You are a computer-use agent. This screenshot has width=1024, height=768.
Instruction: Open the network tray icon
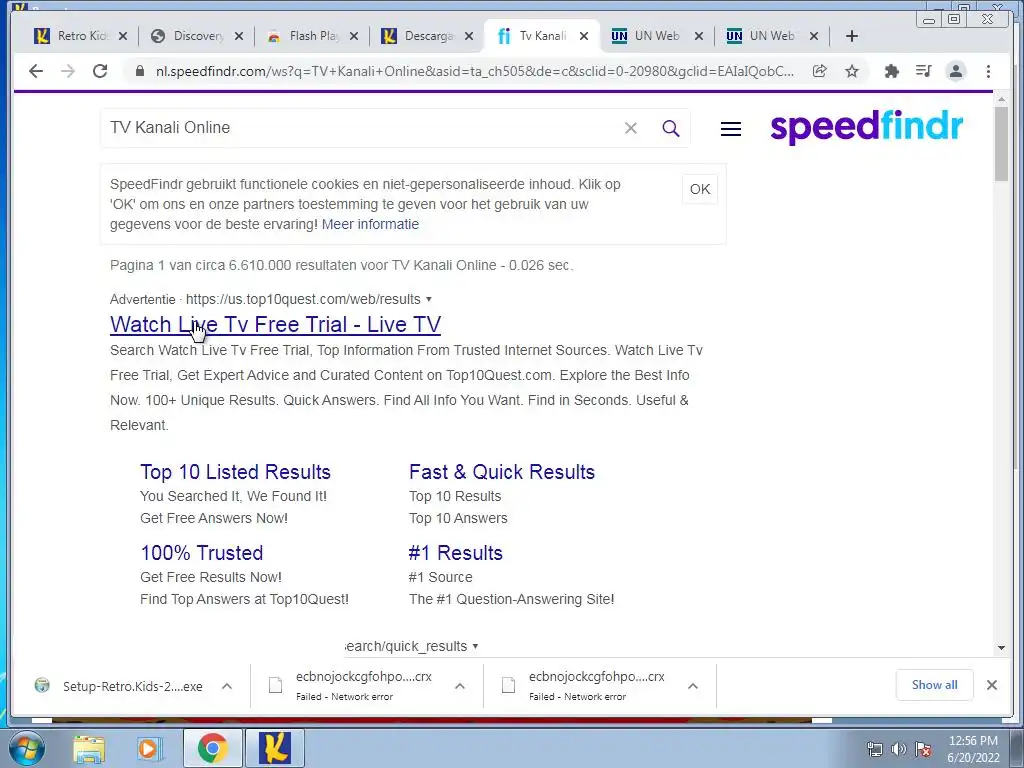coord(874,749)
